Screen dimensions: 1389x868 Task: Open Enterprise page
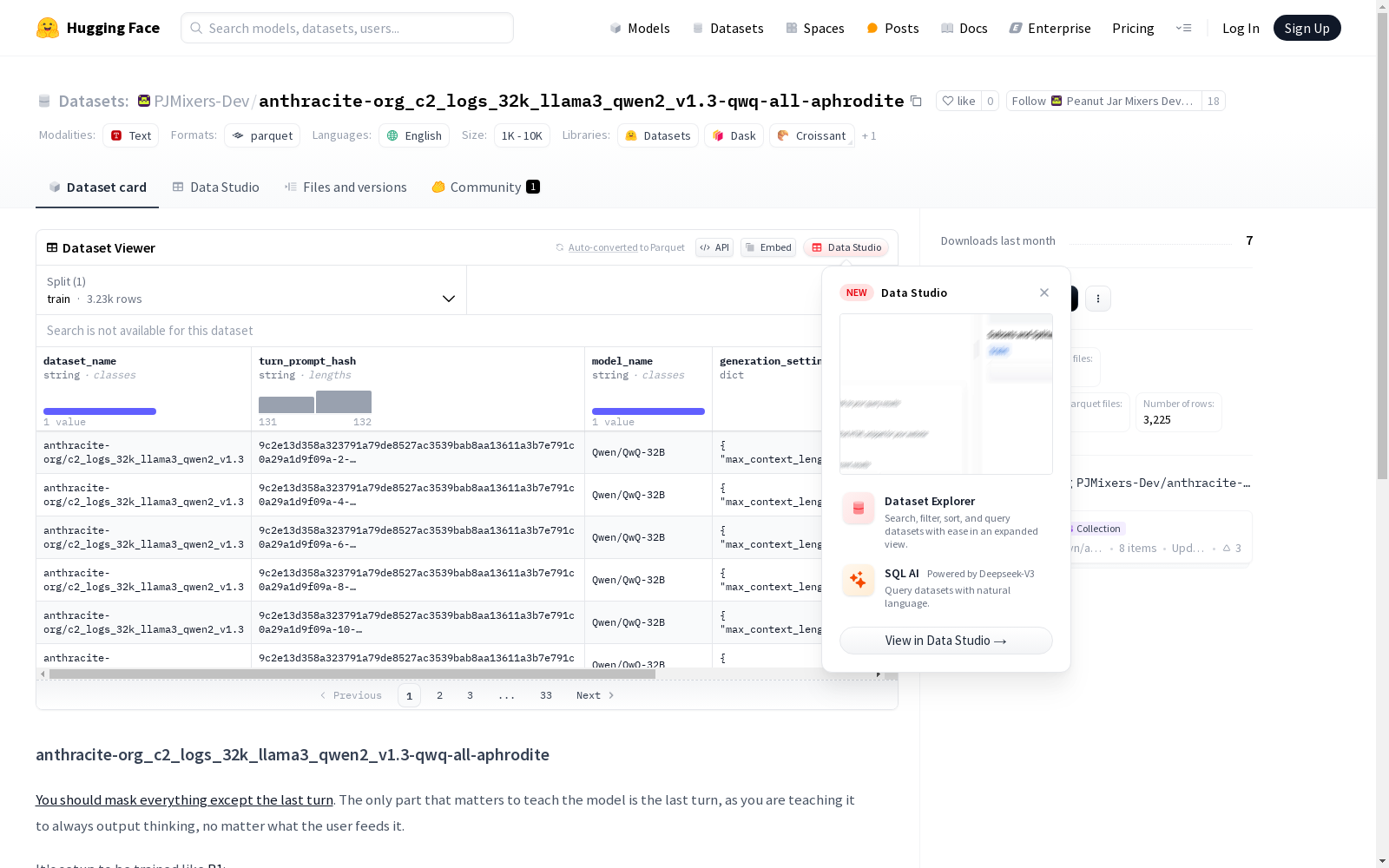1050,28
